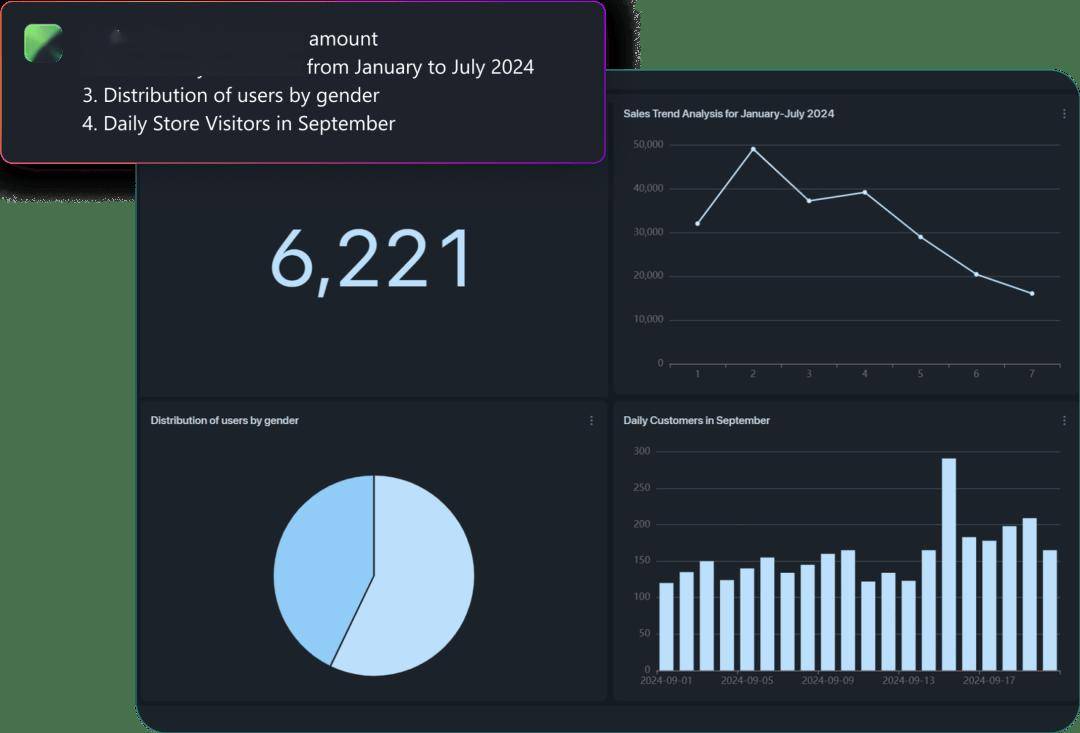Select the month 4 data point on sales line
Viewport: 1080px width, 733px height.
[x=864, y=192]
